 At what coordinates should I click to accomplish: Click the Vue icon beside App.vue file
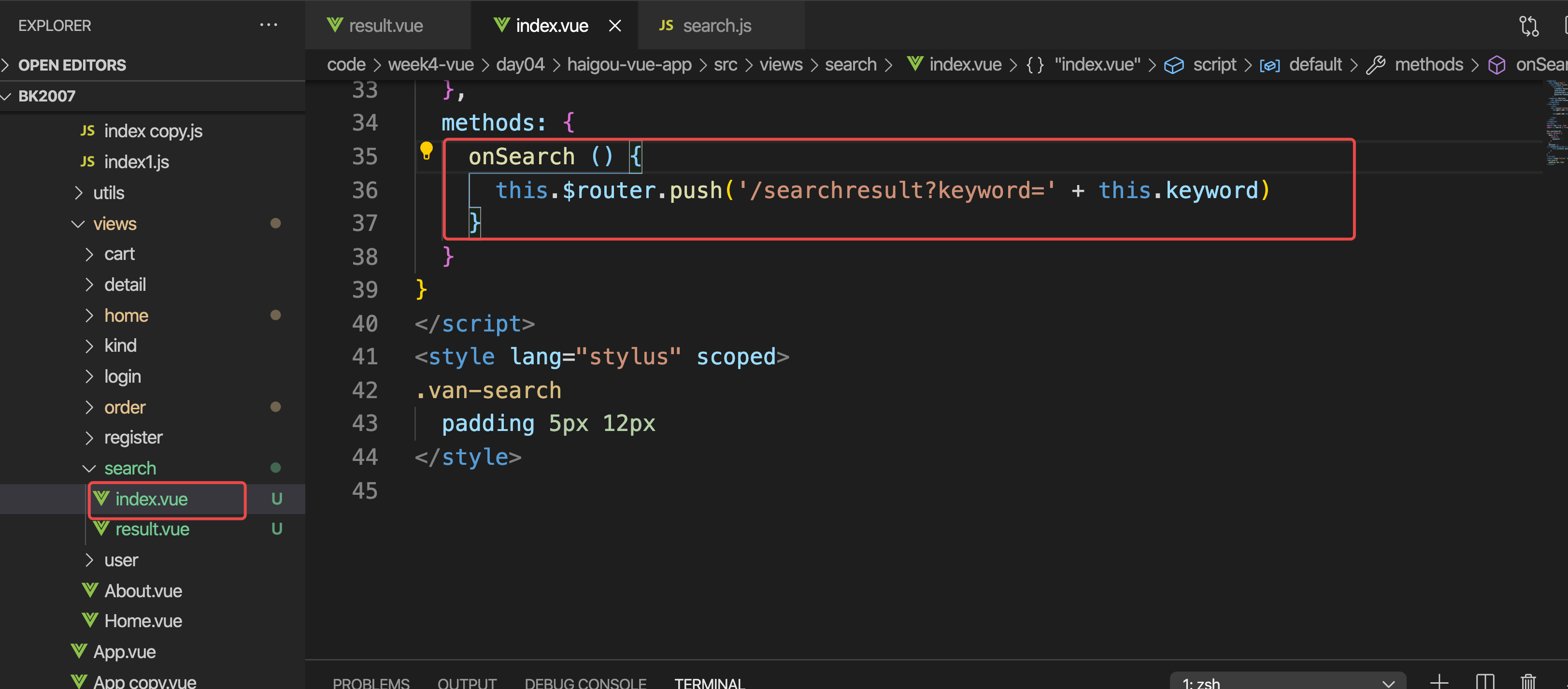[x=79, y=651]
